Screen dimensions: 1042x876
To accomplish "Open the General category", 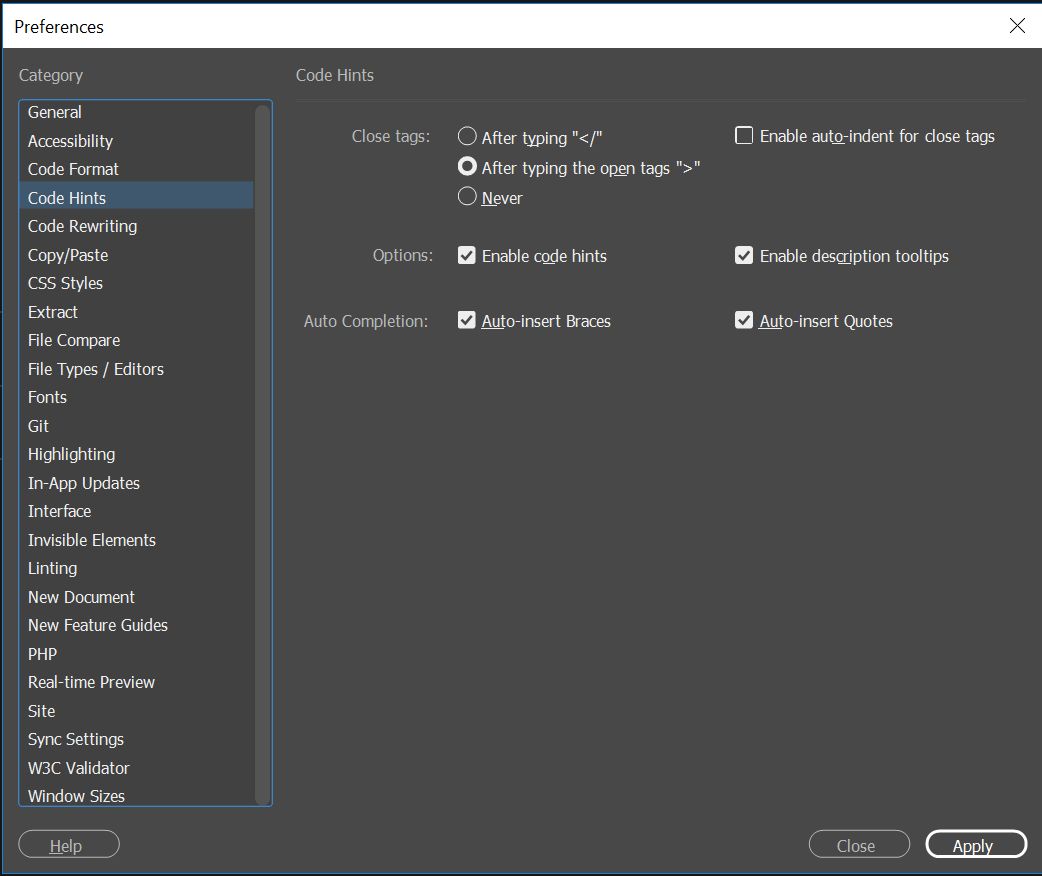I will coord(55,112).
